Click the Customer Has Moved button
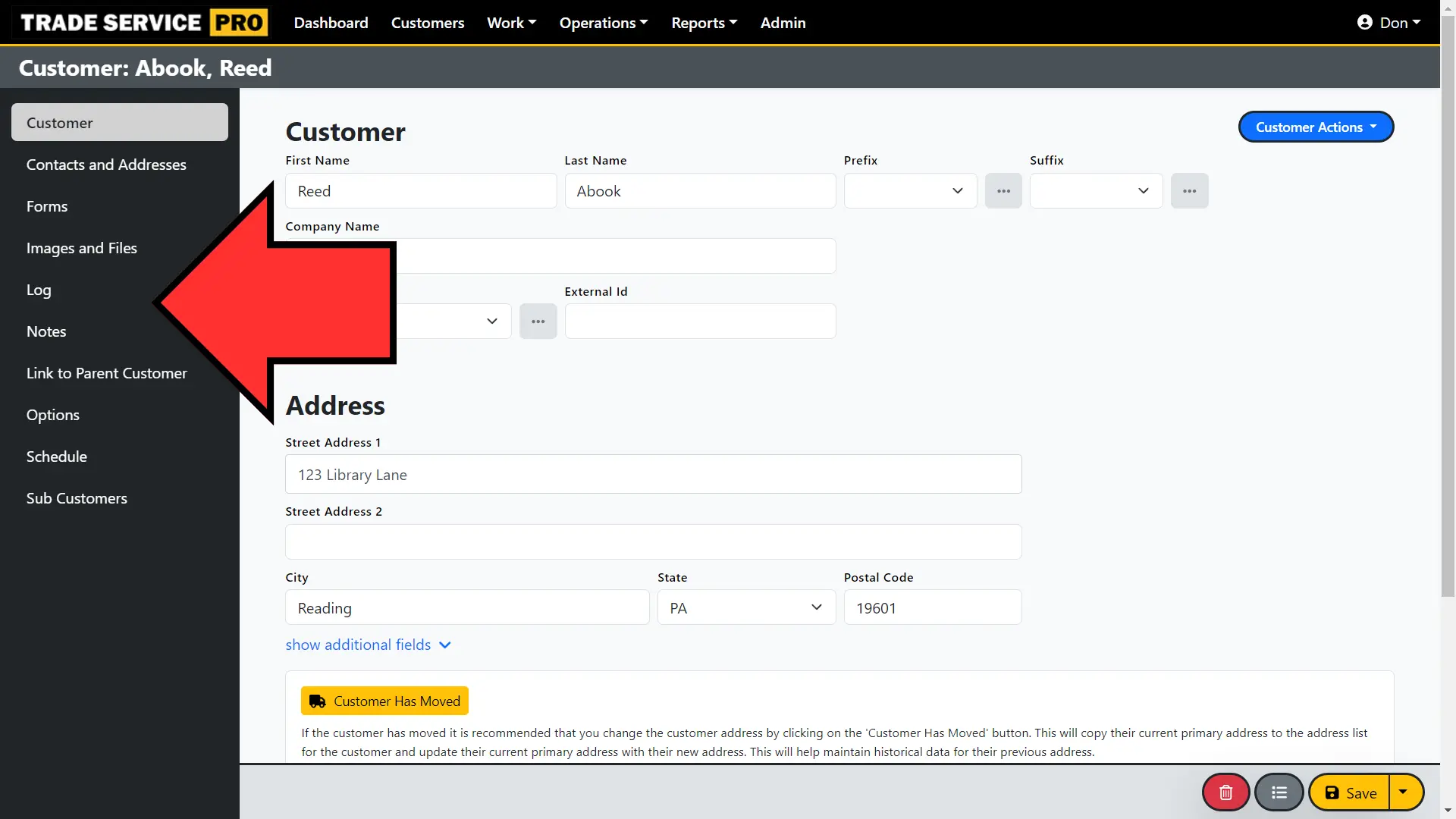Image resolution: width=1456 pixels, height=819 pixels. coord(385,700)
